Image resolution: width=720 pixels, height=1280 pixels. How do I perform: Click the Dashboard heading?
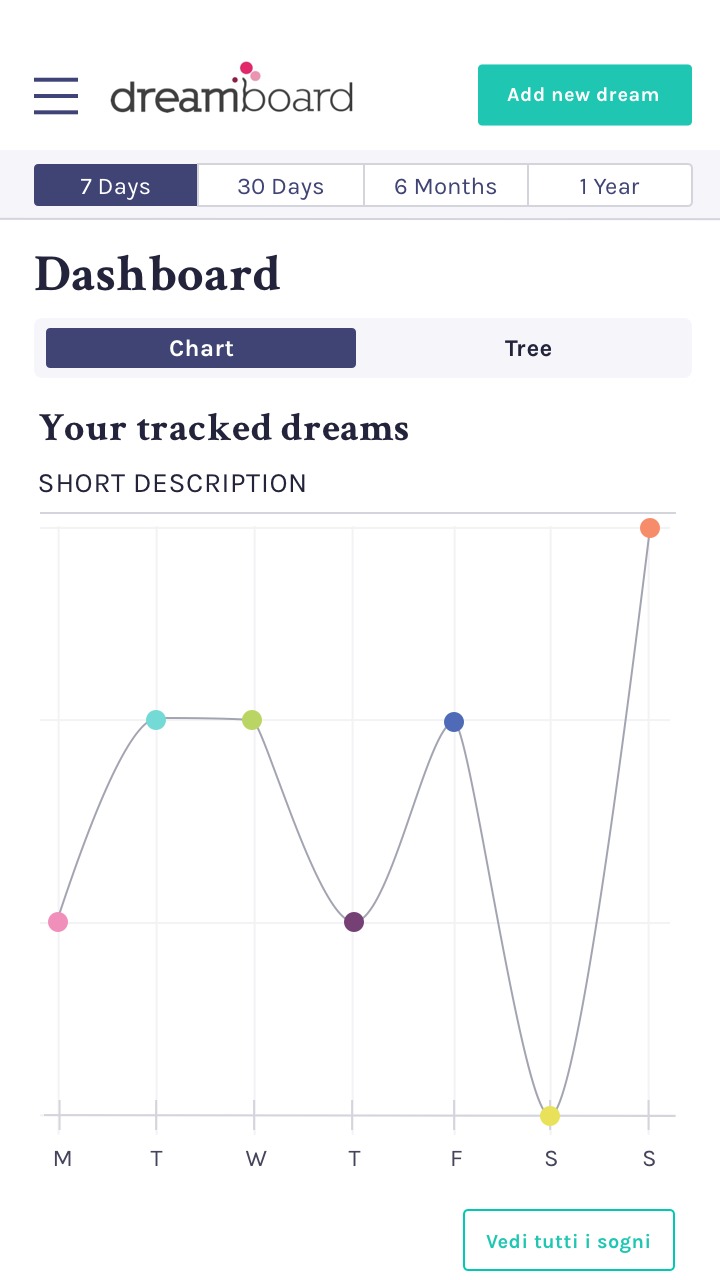coord(157,274)
